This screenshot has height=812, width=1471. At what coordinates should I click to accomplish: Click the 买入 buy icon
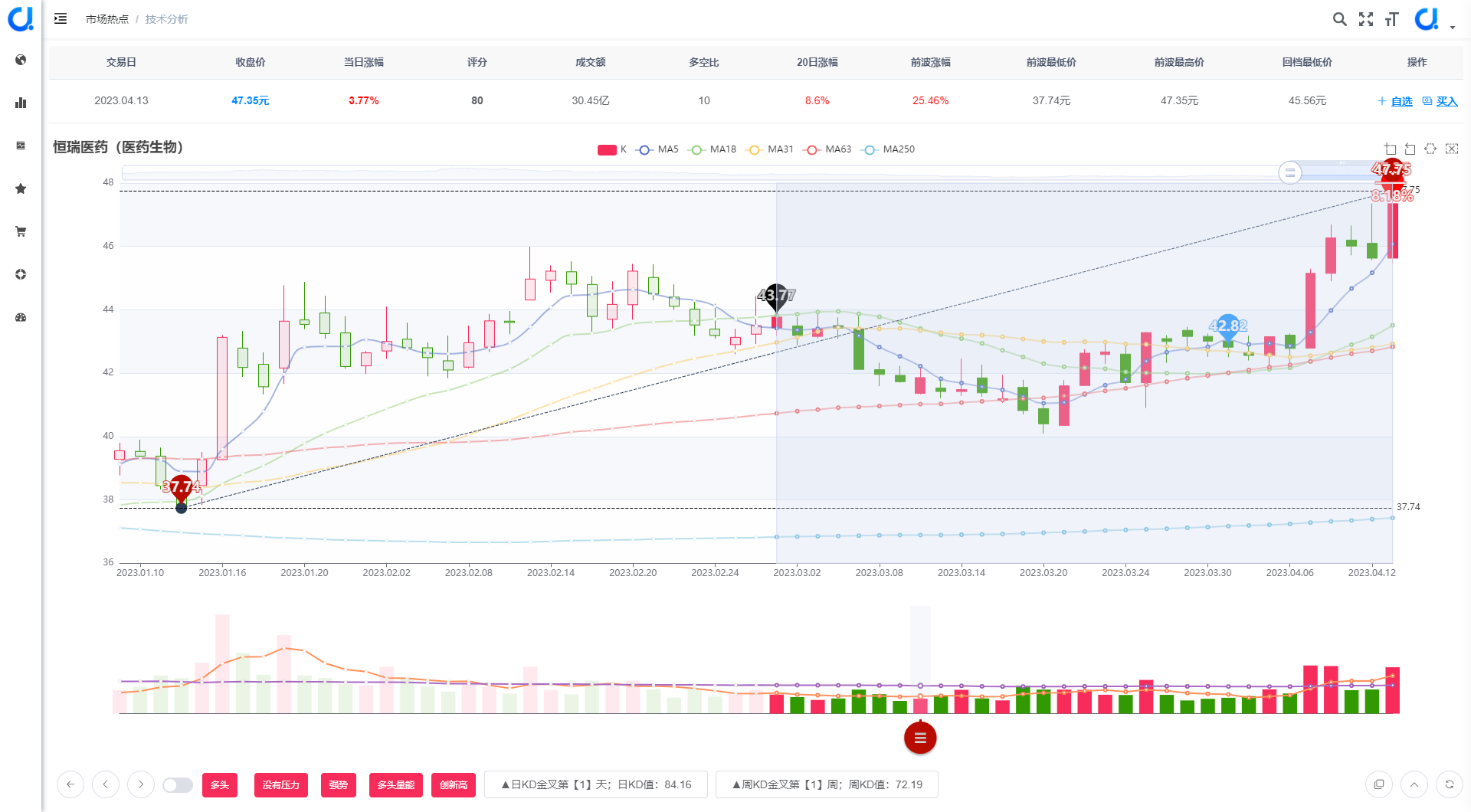point(1427,101)
